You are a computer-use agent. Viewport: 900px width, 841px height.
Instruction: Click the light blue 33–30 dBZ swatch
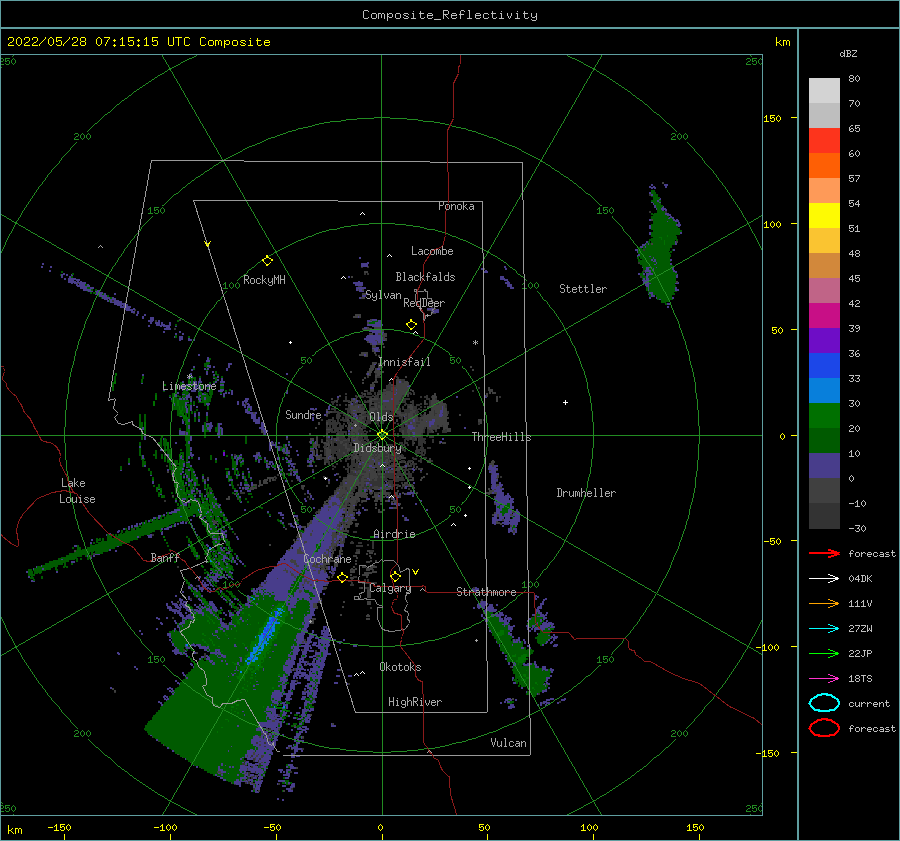(x=824, y=390)
